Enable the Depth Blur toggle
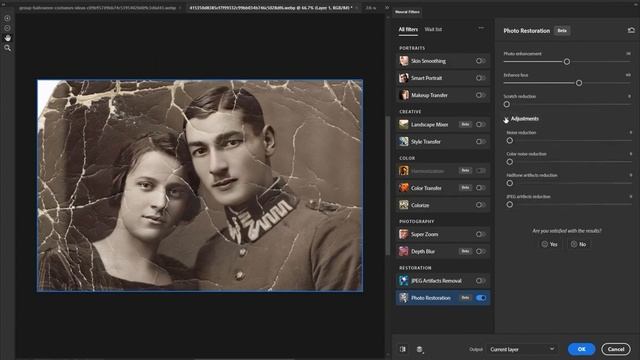 point(481,251)
